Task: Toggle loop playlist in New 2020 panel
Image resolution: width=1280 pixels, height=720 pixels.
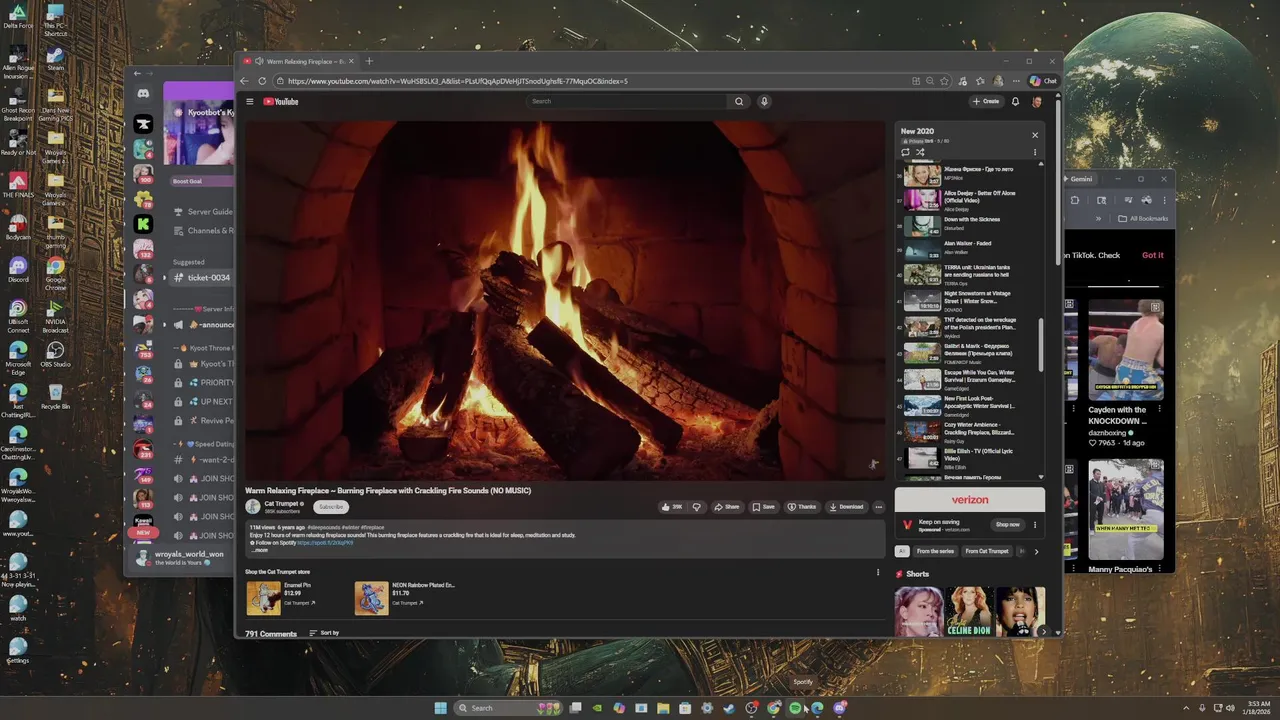Action: [906, 152]
